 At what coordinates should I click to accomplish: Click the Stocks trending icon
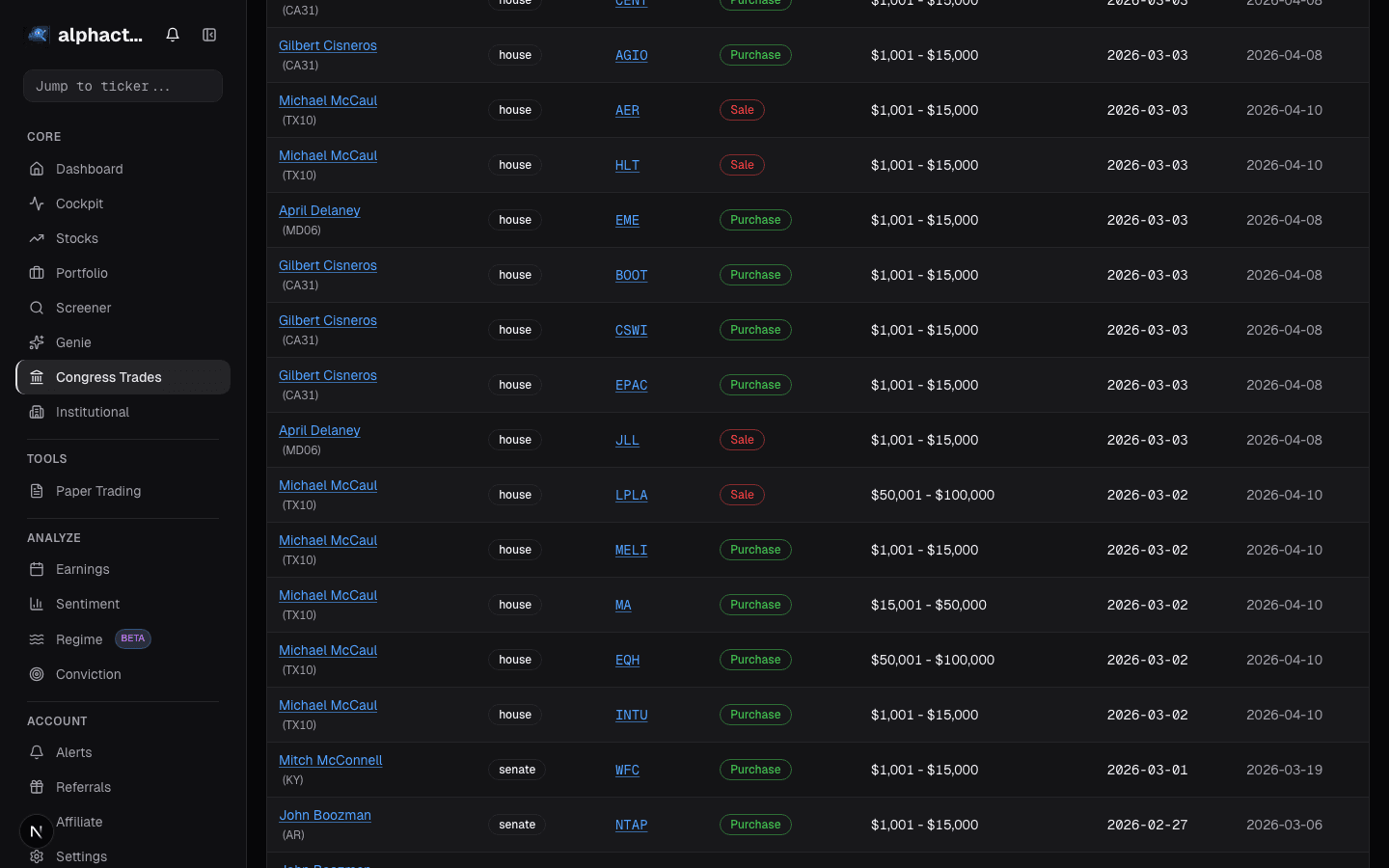coord(37,238)
